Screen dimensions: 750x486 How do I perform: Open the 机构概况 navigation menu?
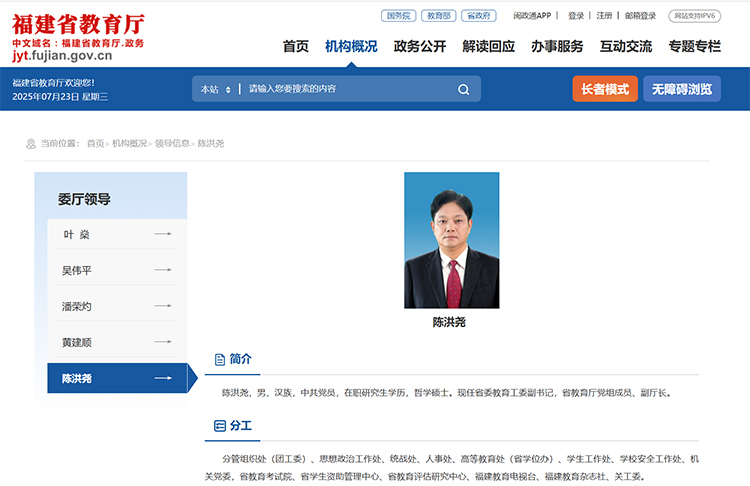351,46
